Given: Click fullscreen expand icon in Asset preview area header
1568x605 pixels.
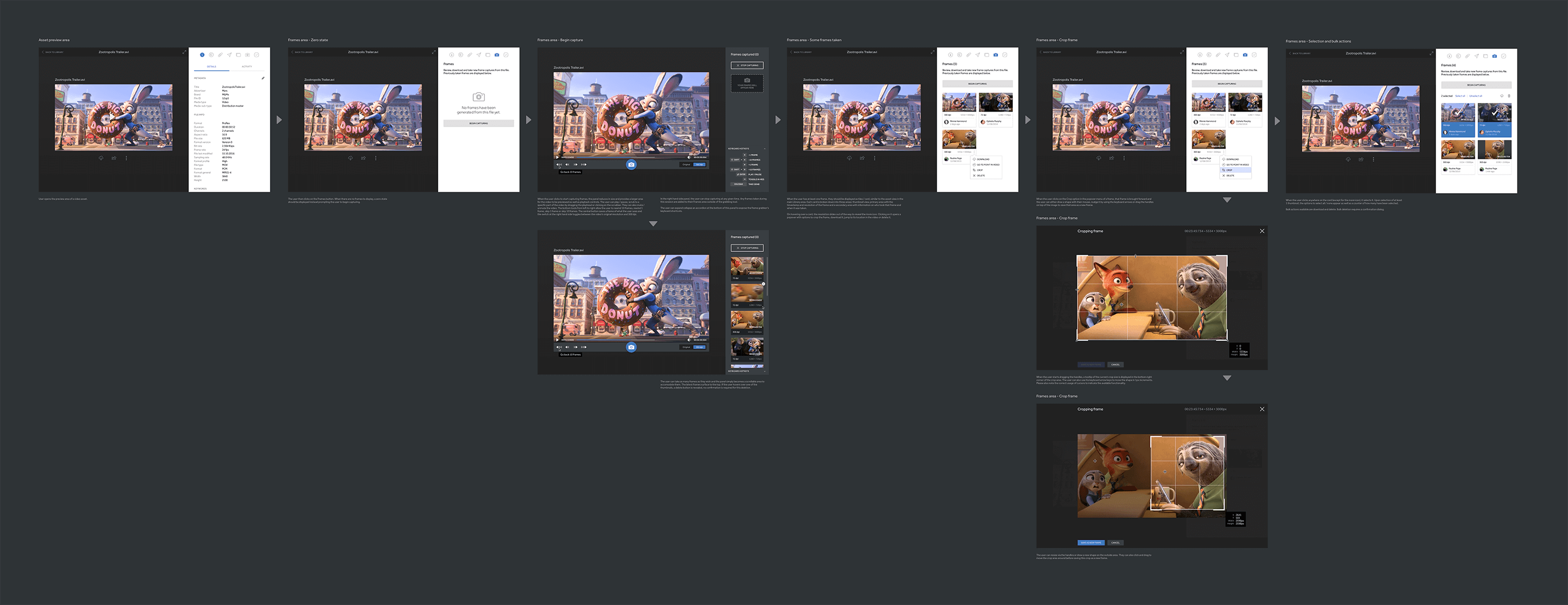Looking at the screenshot, I should (x=185, y=52).
